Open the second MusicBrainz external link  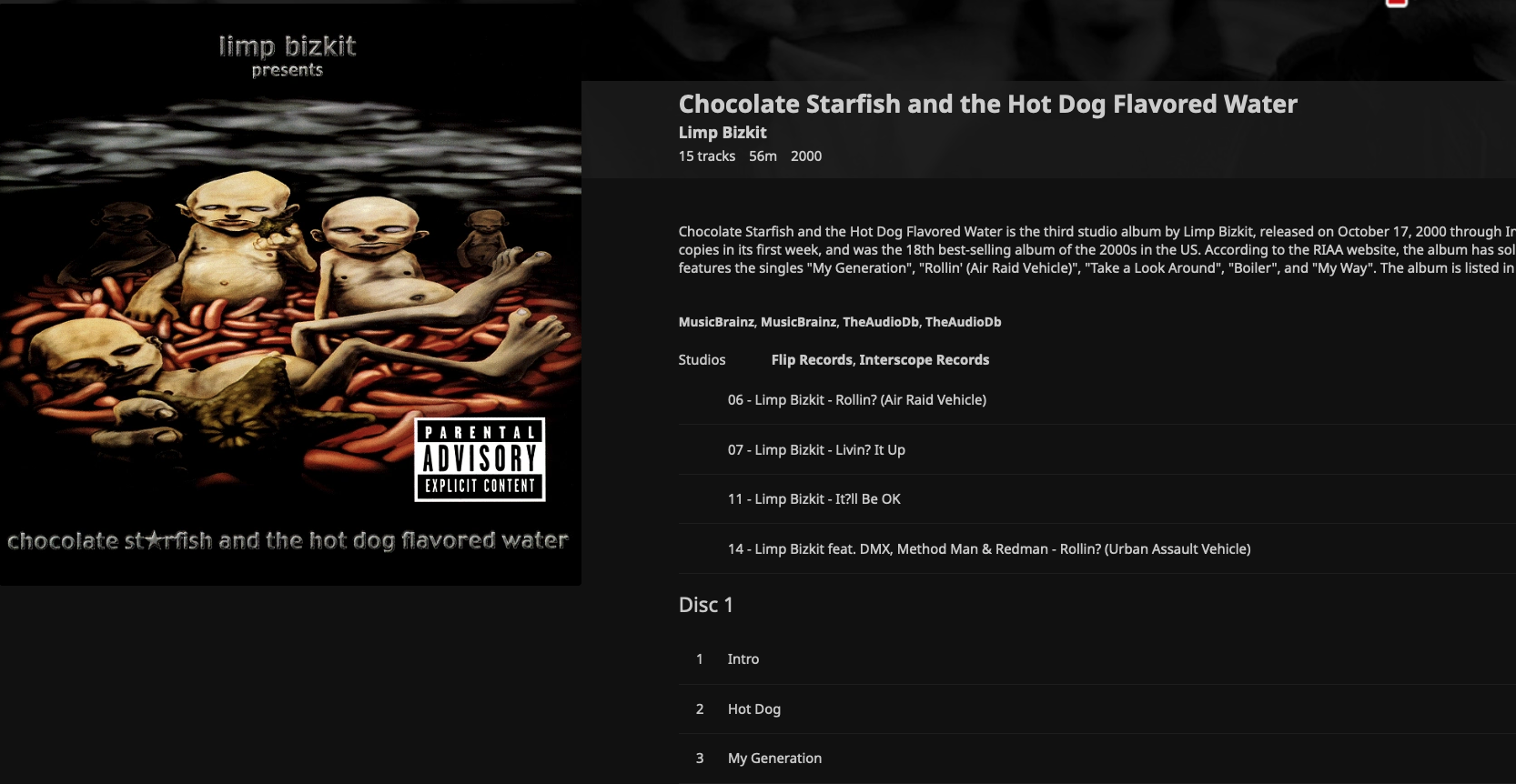(798, 322)
